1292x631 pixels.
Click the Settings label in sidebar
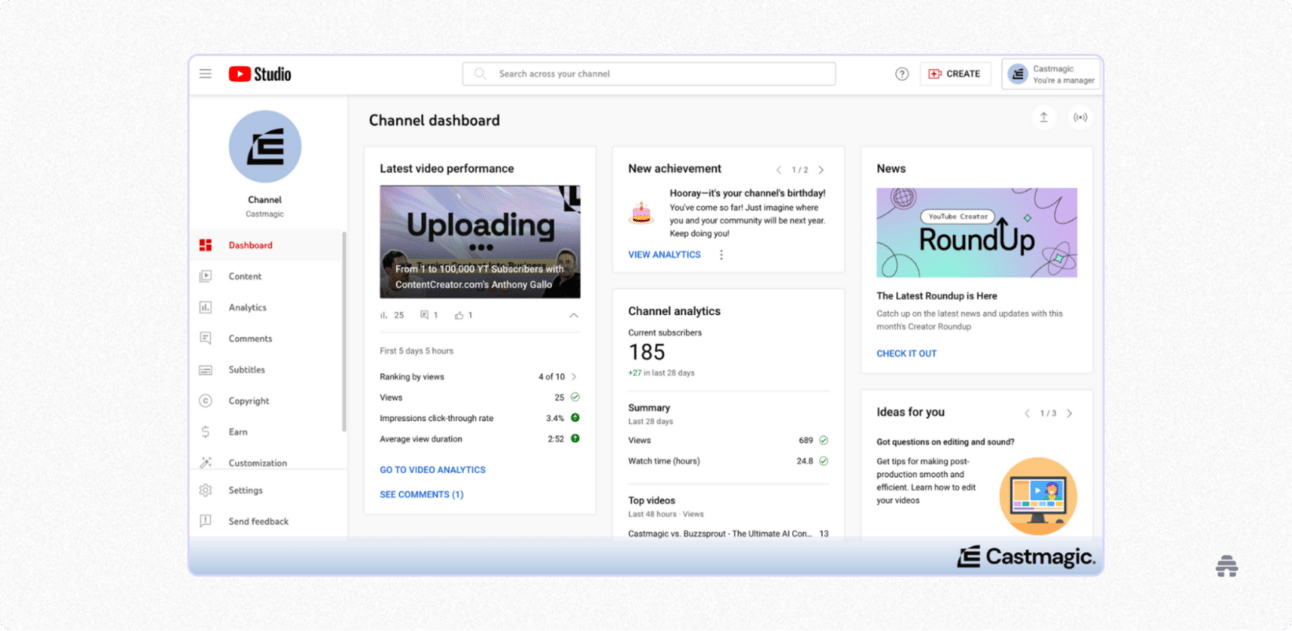(x=246, y=490)
